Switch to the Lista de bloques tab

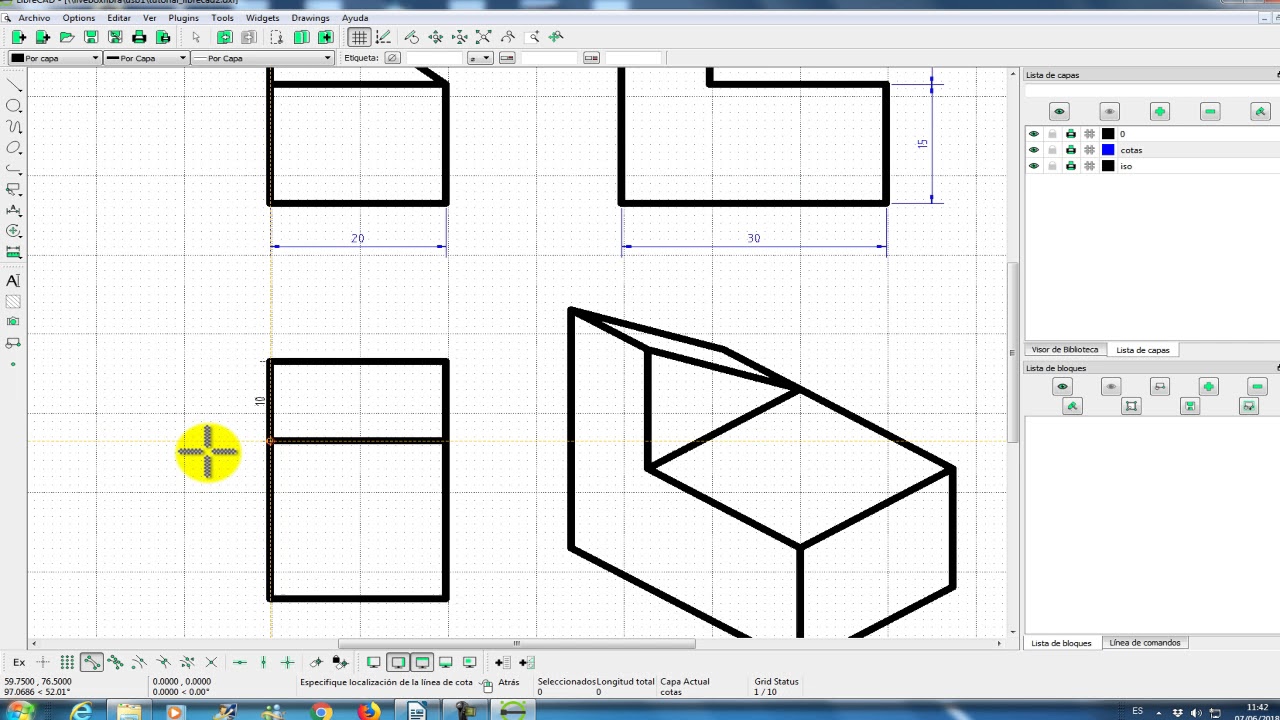pyautogui.click(x=1061, y=643)
